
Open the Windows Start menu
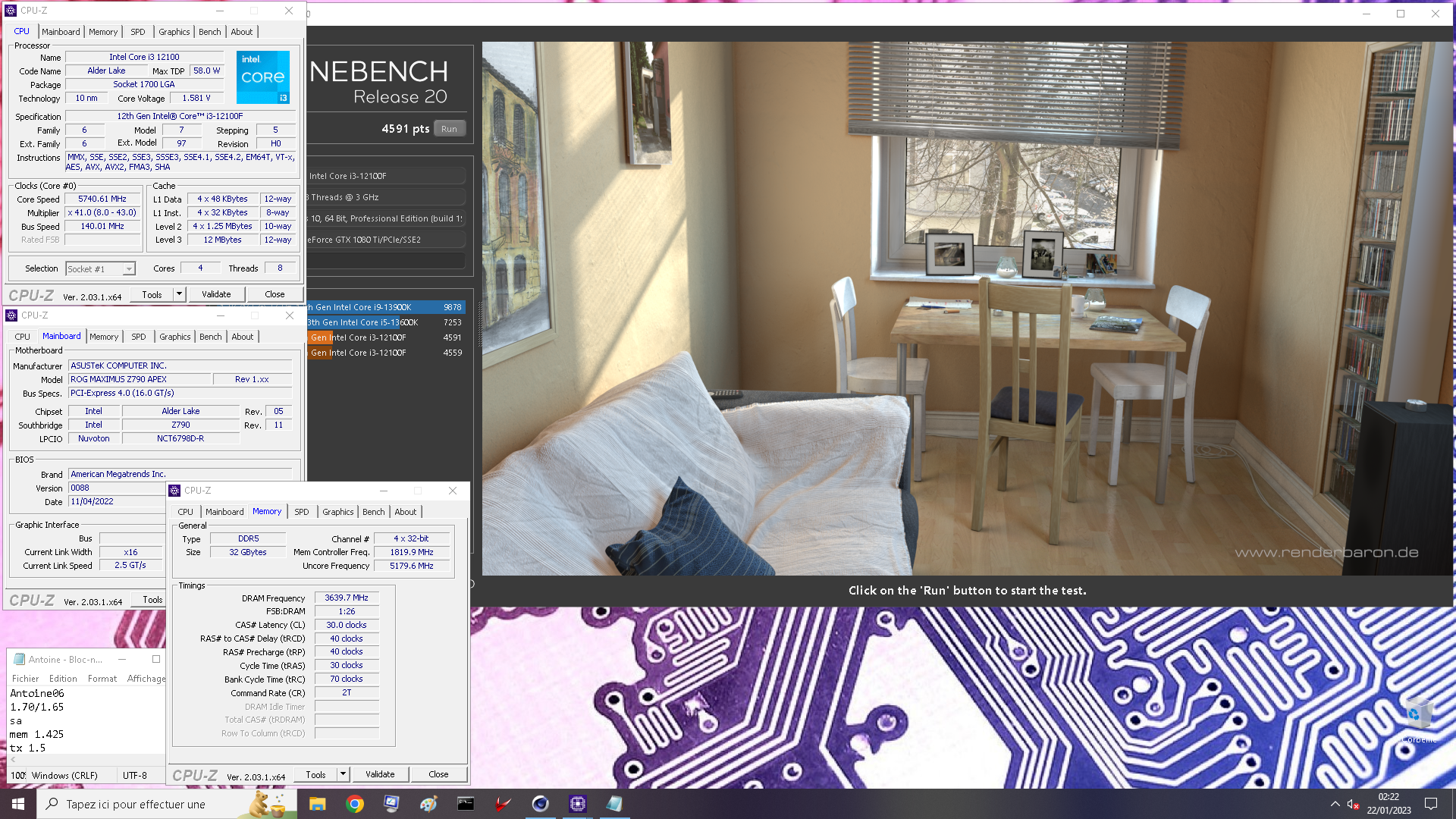pos(18,804)
